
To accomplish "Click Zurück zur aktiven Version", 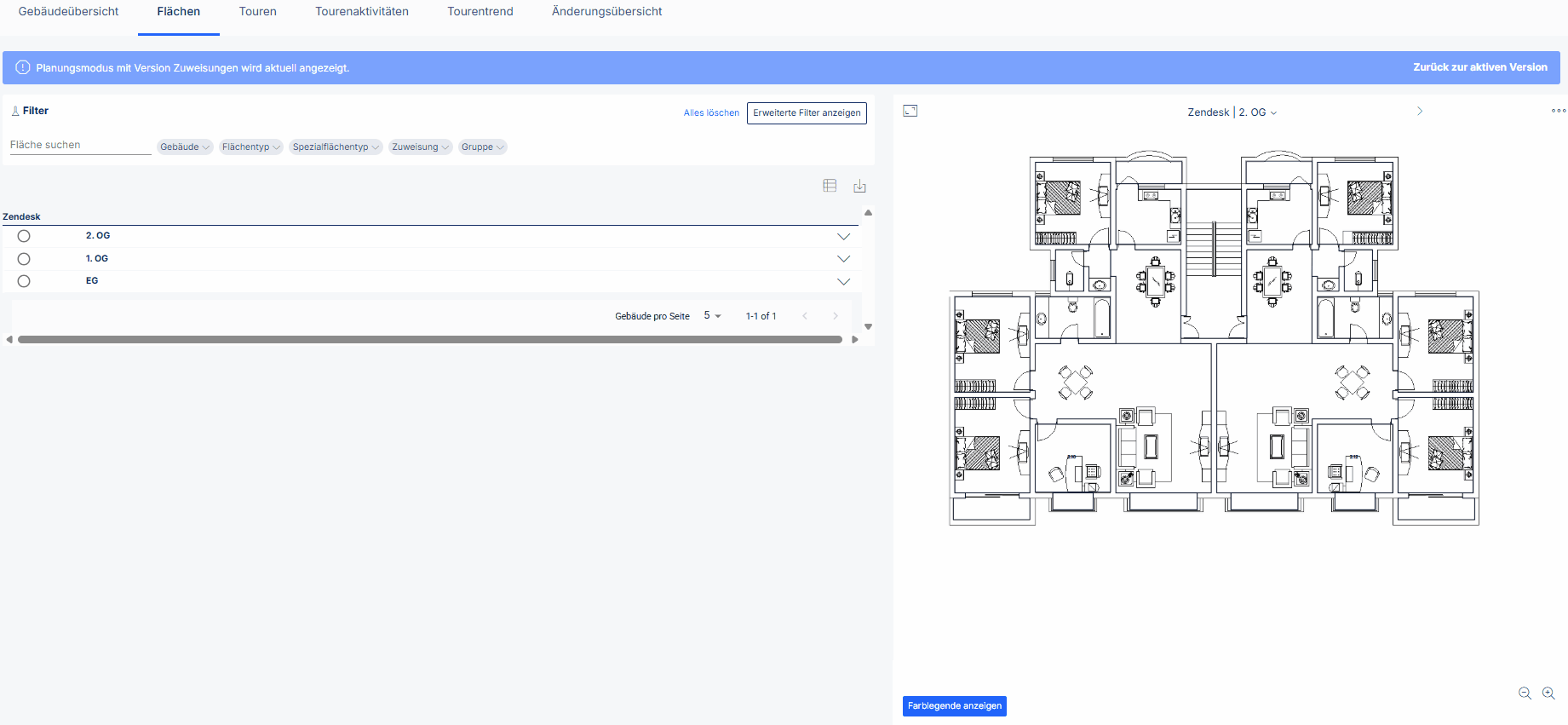I will click(x=1480, y=67).
